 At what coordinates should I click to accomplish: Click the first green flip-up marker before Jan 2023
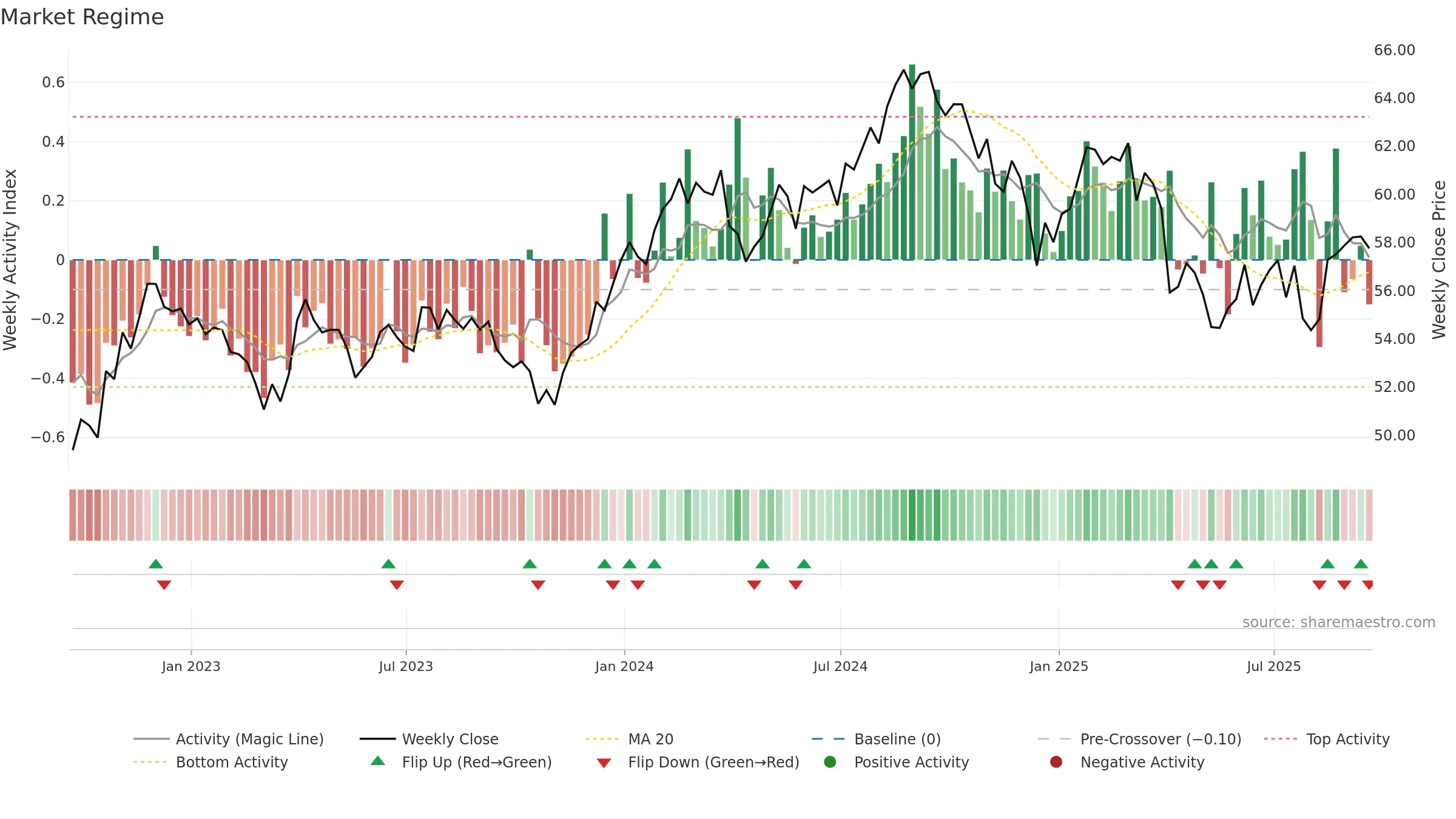pos(156,564)
